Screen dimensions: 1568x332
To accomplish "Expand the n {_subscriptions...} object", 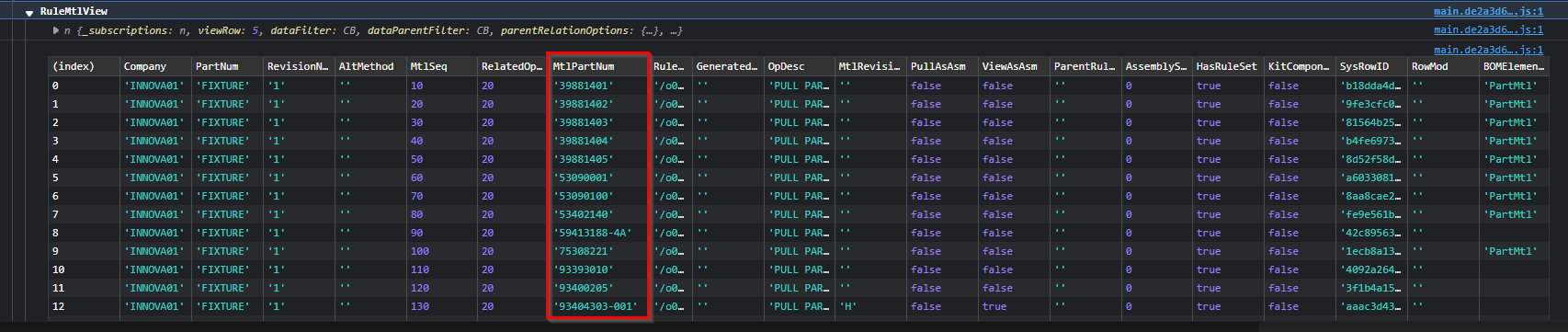I will click(x=56, y=30).
